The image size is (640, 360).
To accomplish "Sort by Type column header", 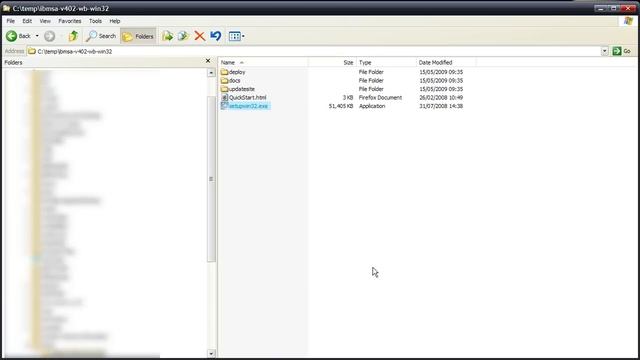I will (x=386, y=62).
